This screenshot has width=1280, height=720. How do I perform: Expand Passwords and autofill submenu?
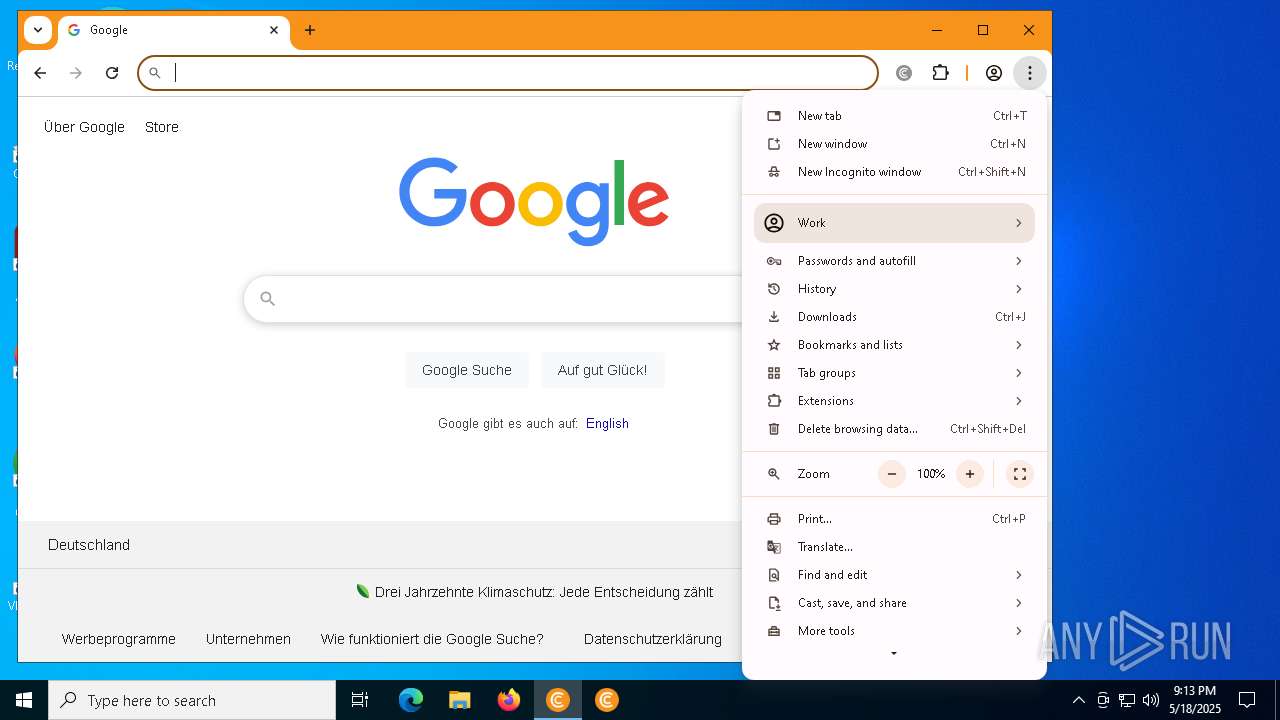tap(895, 261)
